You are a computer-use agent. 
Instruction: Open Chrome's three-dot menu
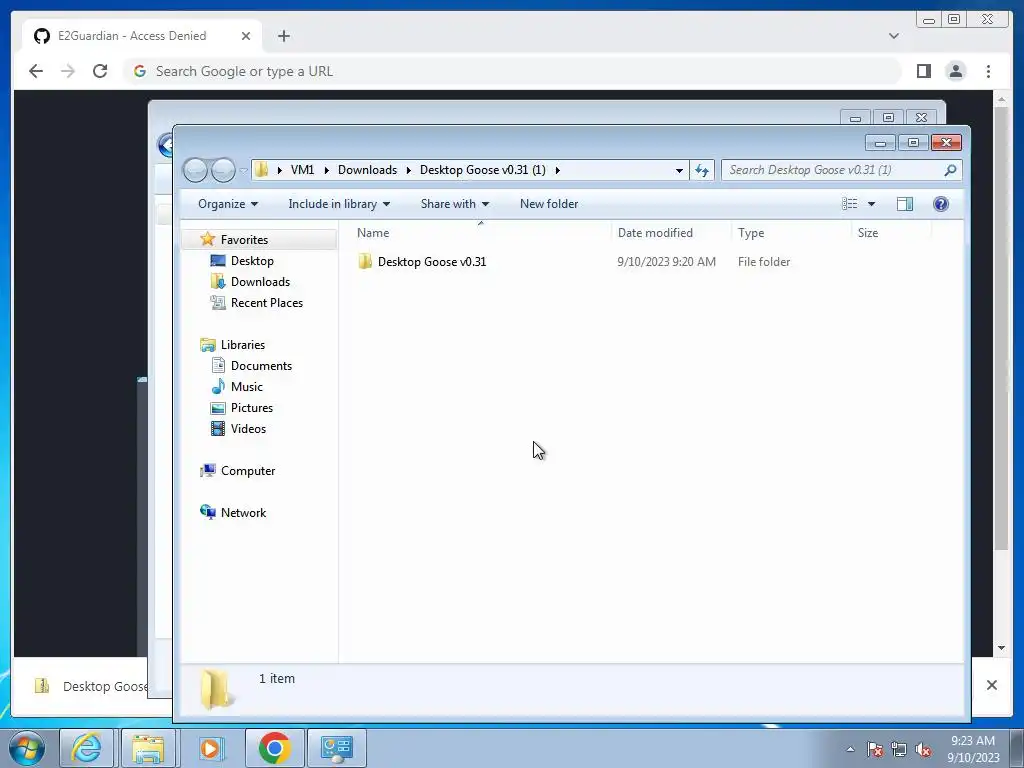pyautogui.click(x=988, y=71)
